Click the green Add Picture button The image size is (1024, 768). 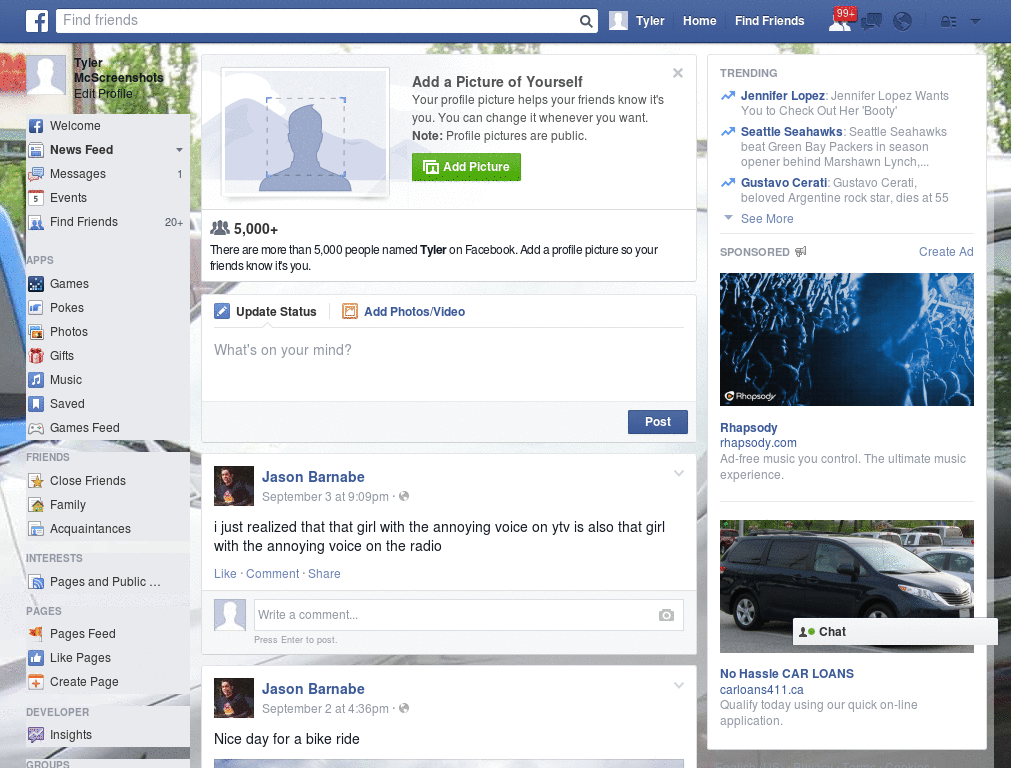click(x=466, y=167)
